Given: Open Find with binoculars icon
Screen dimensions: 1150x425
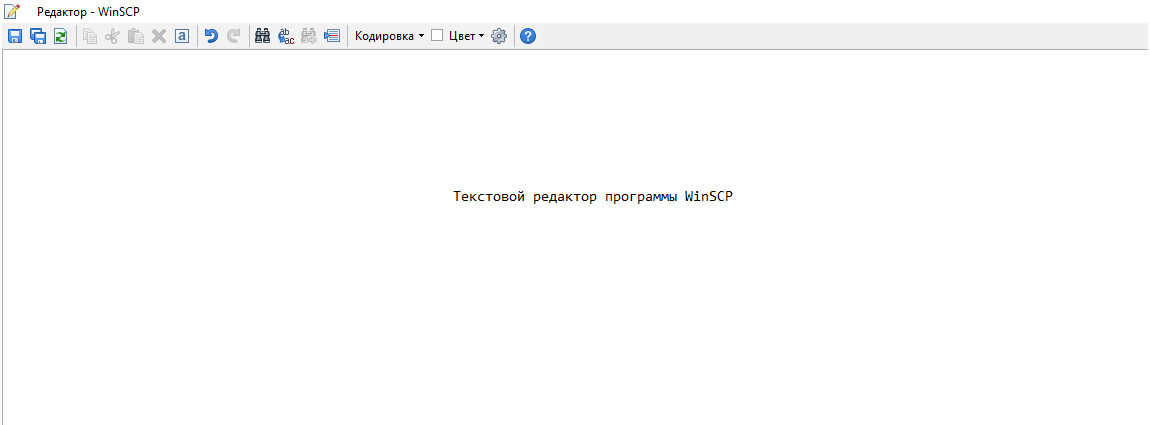Looking at the screenshot, I should coord(263,36).
